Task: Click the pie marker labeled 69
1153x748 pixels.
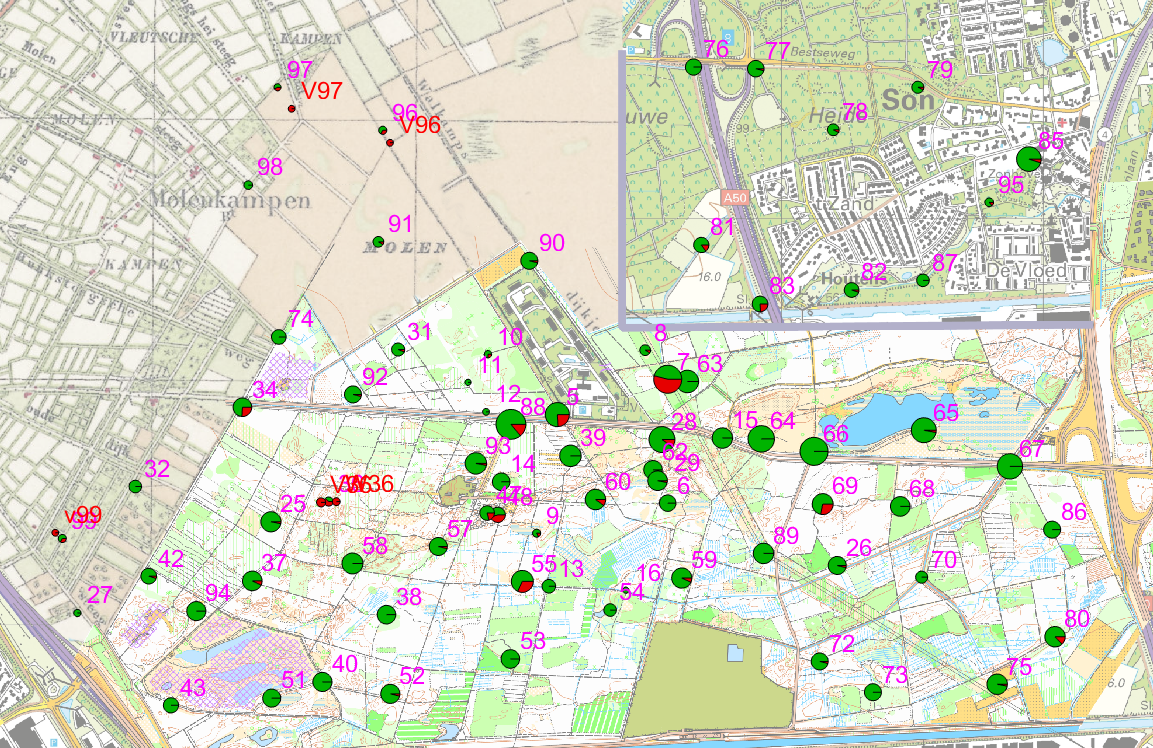Action: [823, 503]
